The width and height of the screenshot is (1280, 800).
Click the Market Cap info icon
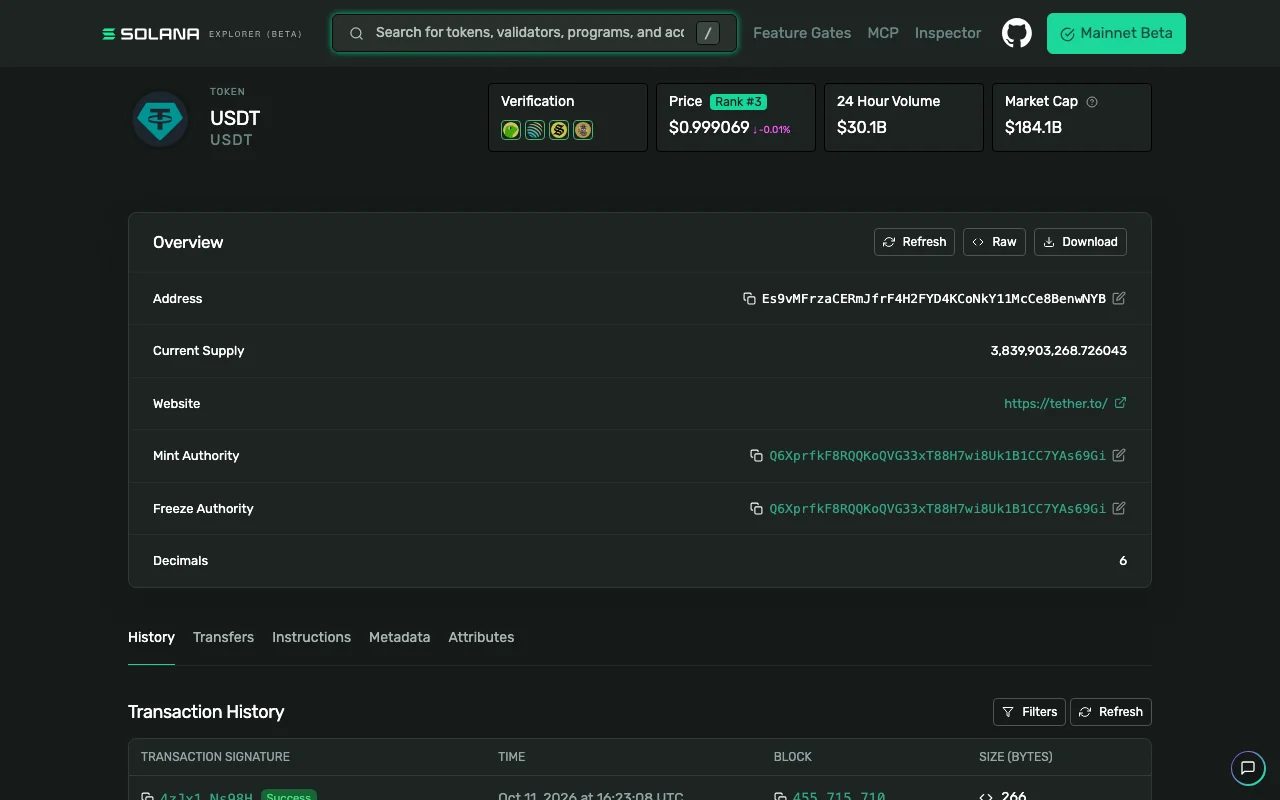pos(1092,101)
